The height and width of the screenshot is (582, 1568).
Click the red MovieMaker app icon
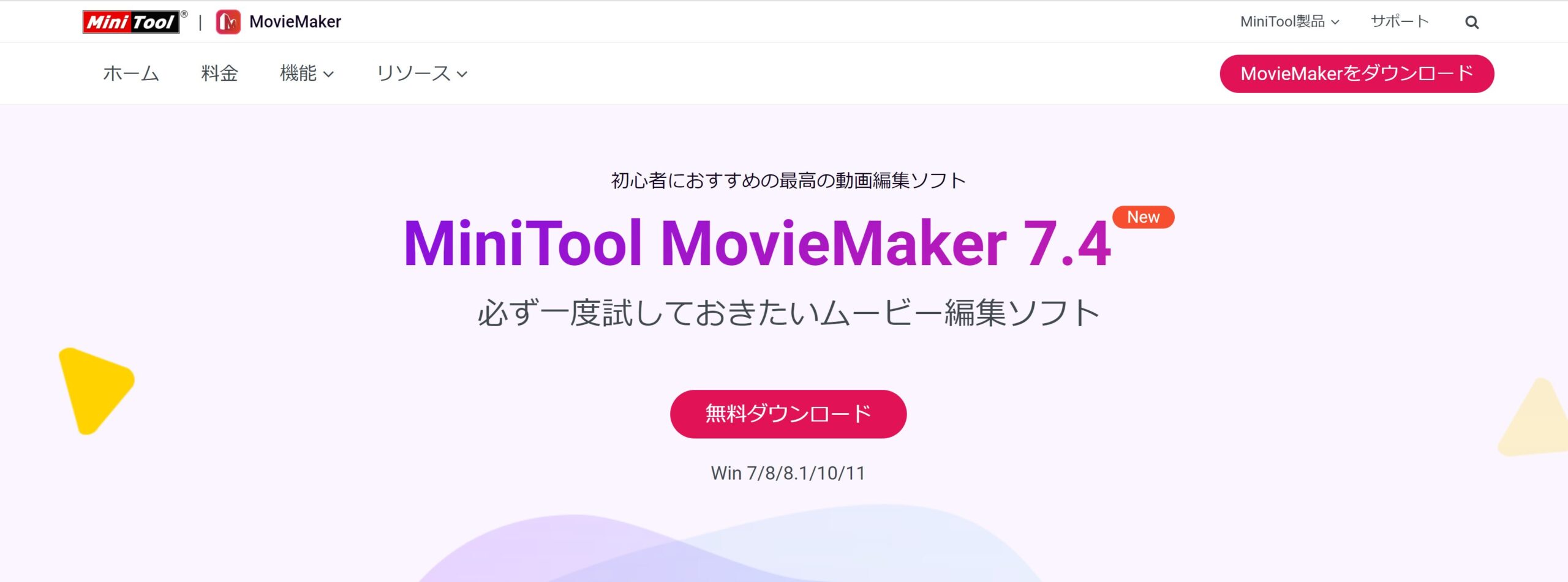(228, 22)
